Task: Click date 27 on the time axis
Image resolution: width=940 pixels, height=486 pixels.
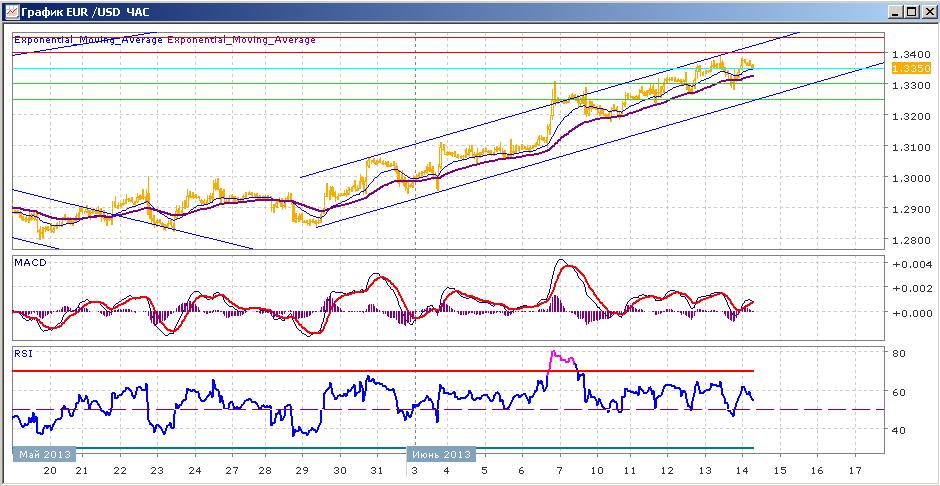Action: click(x=231, y=470)
